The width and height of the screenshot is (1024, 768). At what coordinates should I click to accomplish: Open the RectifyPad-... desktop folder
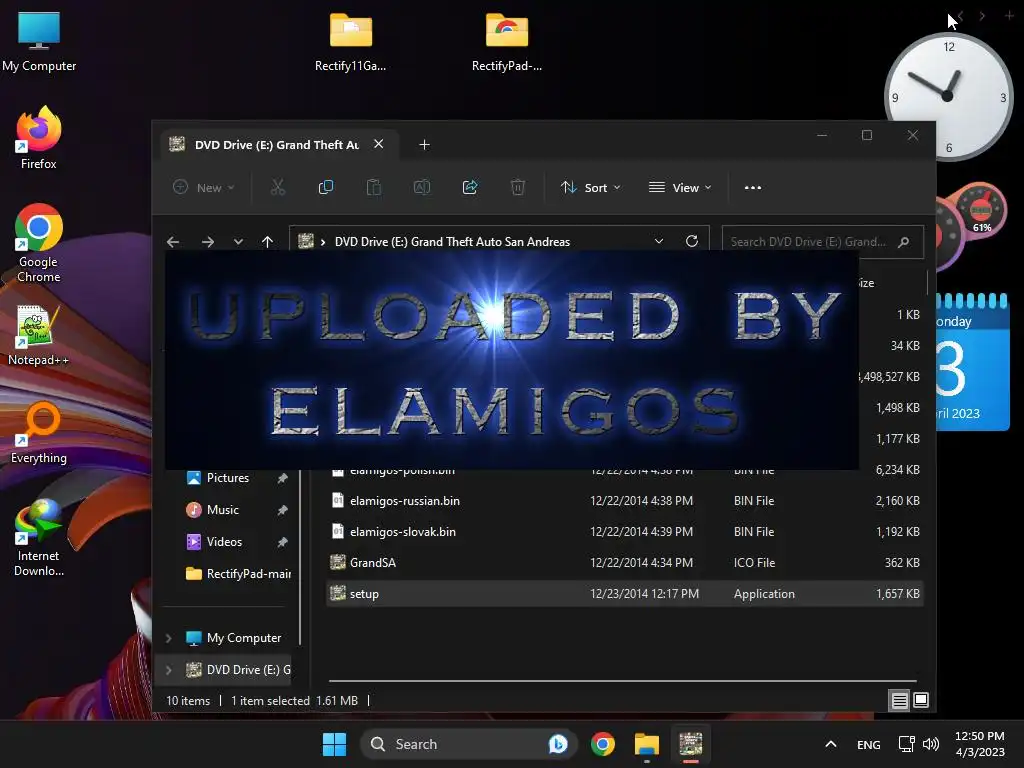[x=507, y=40]
